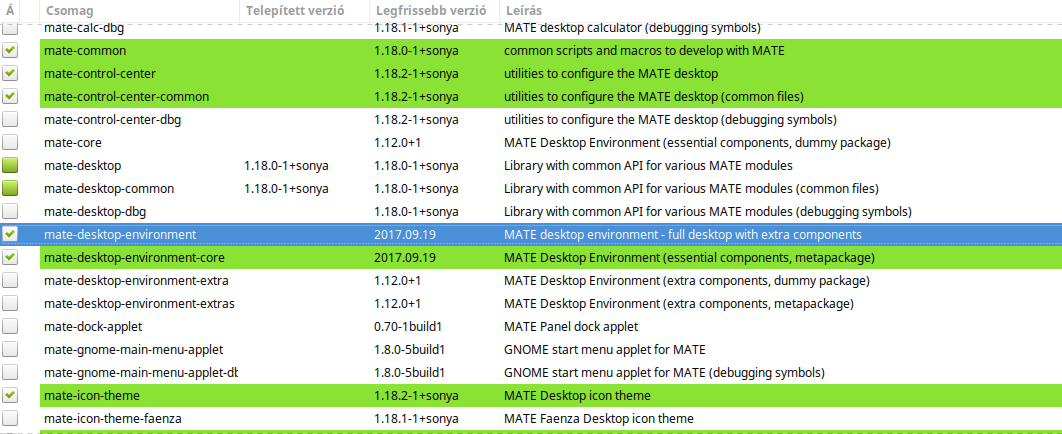This screenshot has height=434, width=1062.
Task: Click the installed status box of mate-desktop
Action: point(10,165)
